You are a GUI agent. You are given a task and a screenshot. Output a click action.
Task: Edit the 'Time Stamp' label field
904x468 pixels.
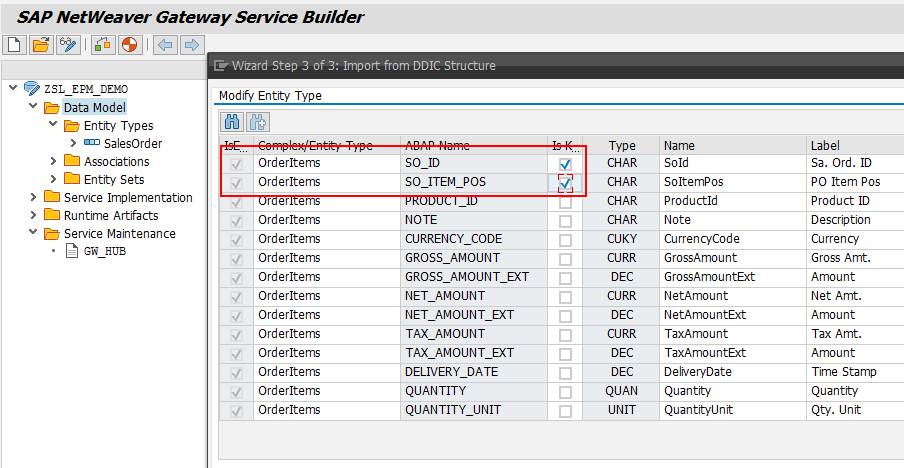click(x=855, y=372)
